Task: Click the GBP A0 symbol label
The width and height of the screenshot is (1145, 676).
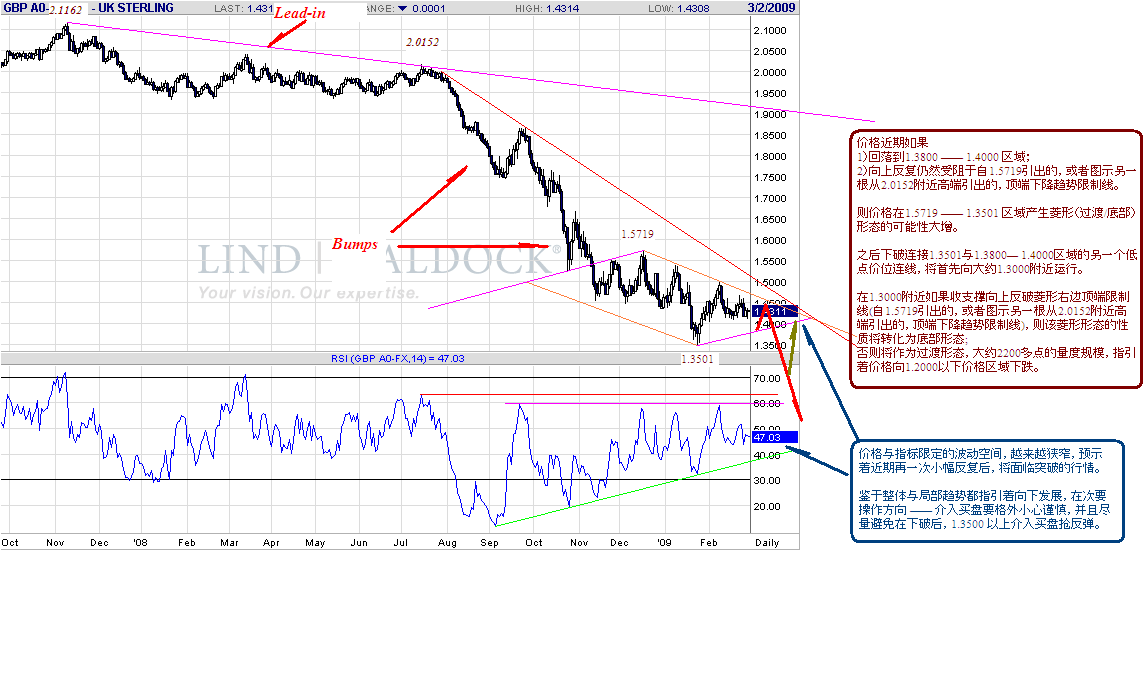Action: click(x=26, y=8)
